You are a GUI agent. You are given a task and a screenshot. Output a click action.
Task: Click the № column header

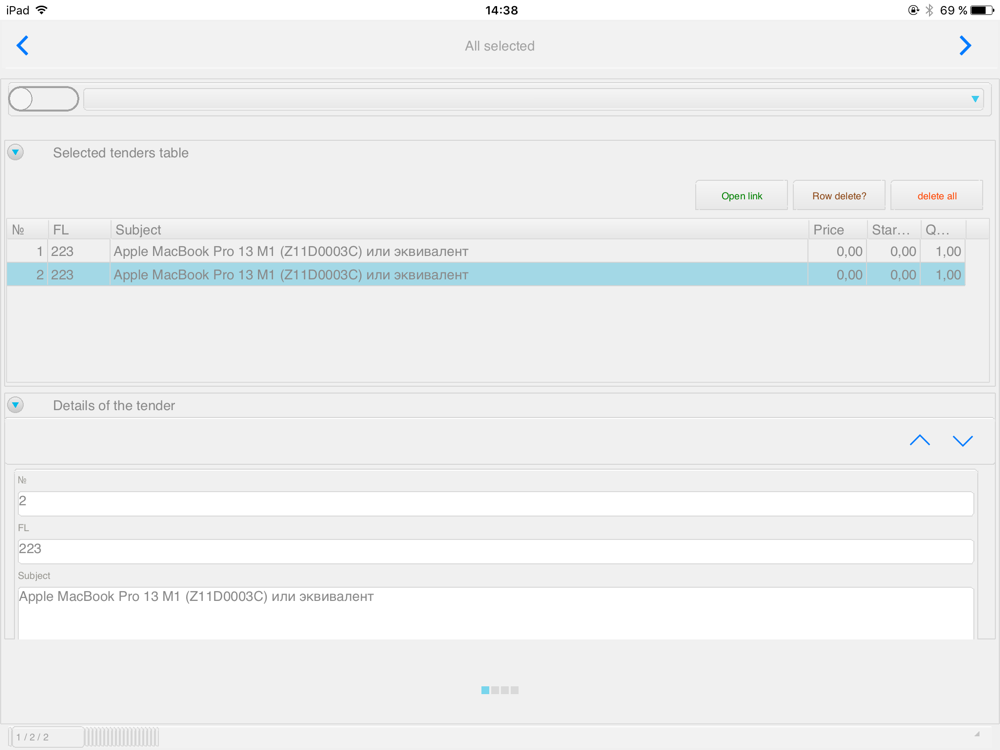[27, 230]
